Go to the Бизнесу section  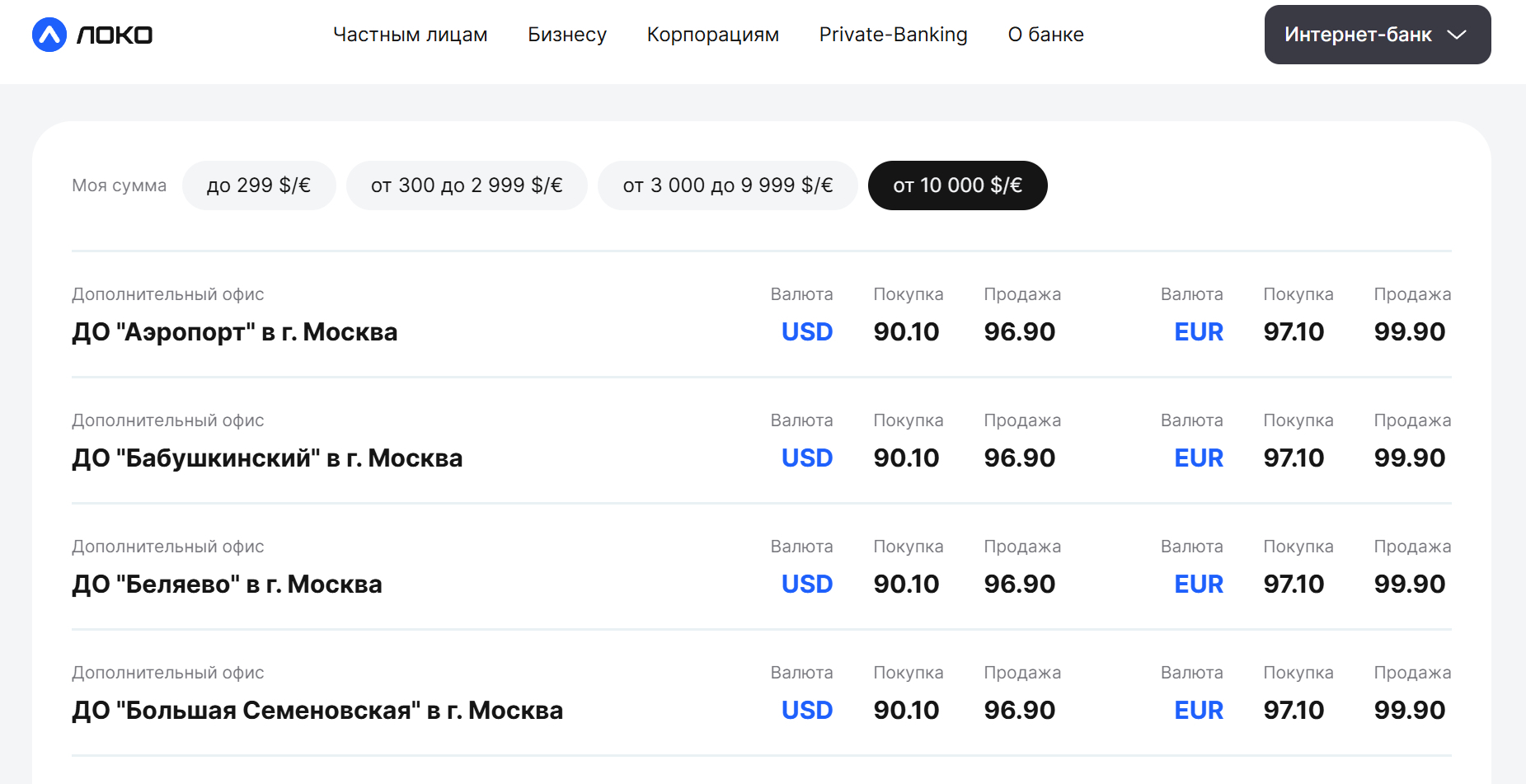567,35
